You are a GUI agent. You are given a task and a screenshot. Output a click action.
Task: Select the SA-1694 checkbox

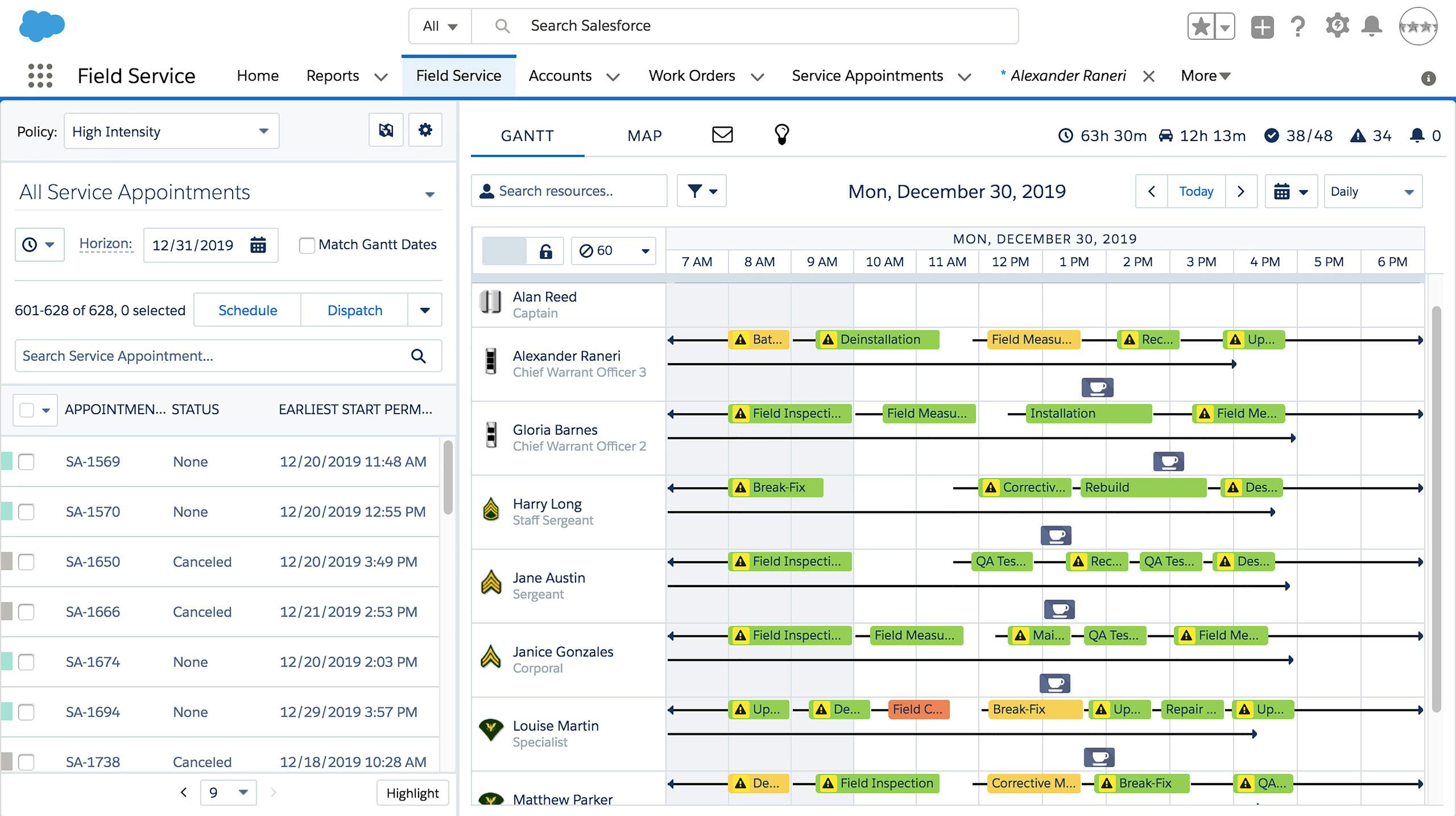26,712
